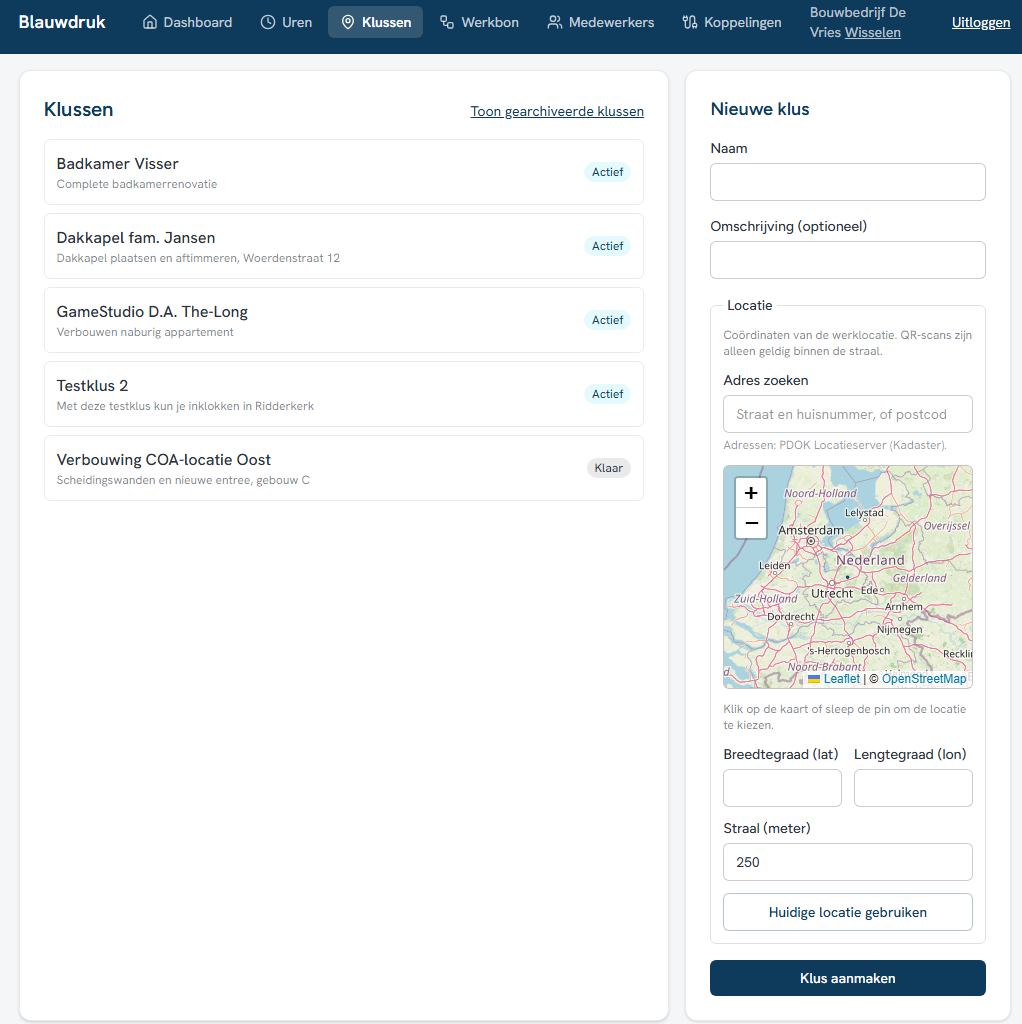Click the Straal (meter) field

pyautogui.click(x=848, y=862)
